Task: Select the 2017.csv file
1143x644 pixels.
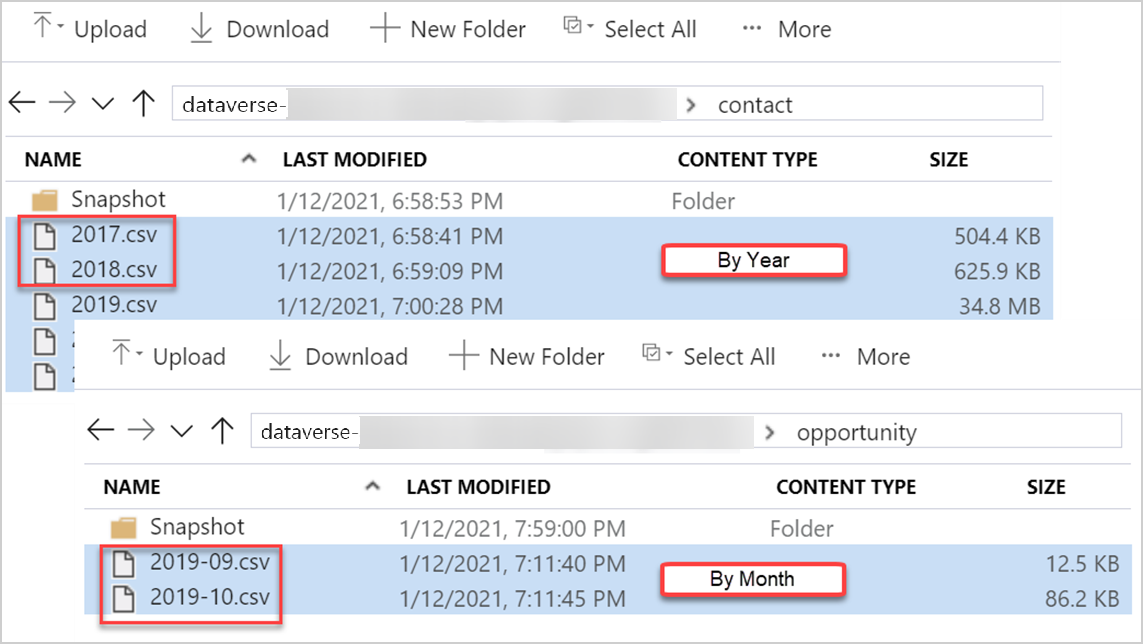Action: coord(114,234)
